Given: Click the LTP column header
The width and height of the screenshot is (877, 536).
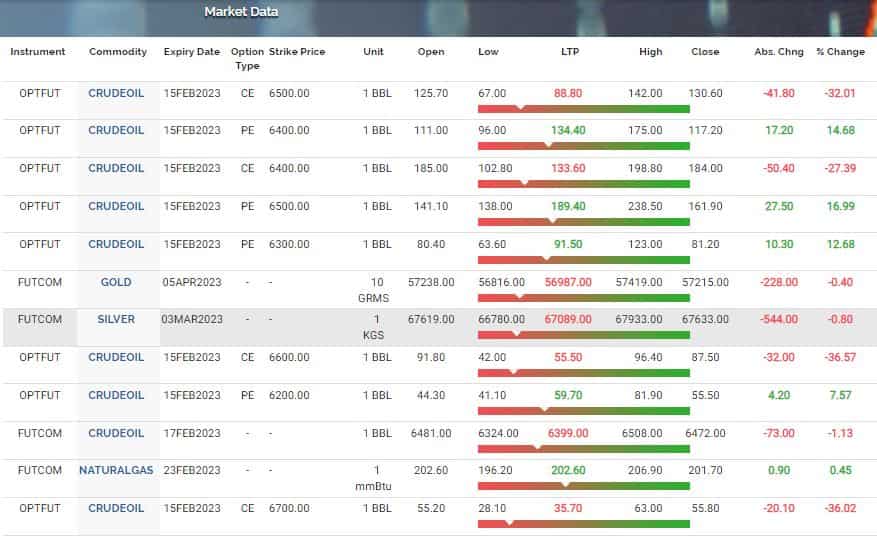Looking at the screenshot, I should [570, 51].
